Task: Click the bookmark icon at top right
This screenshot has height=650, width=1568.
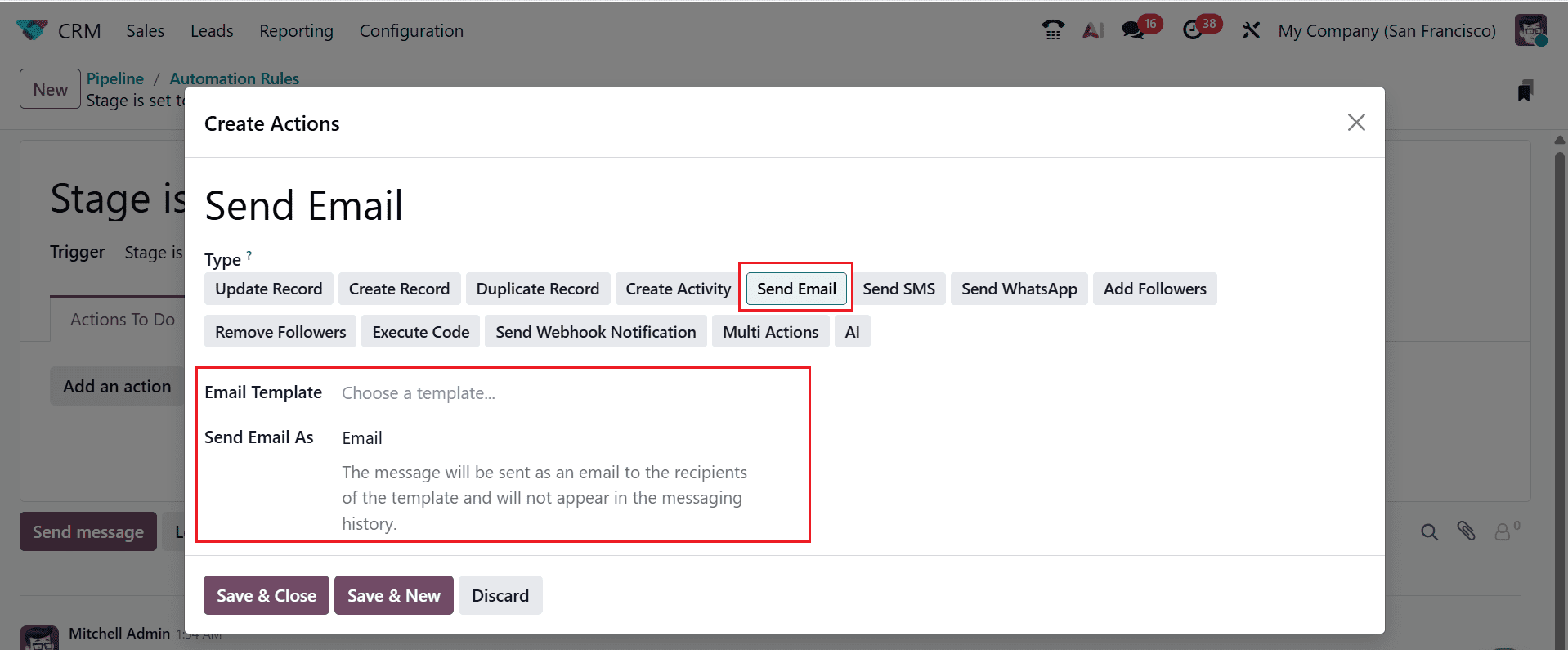Action: pos(1525,91)
